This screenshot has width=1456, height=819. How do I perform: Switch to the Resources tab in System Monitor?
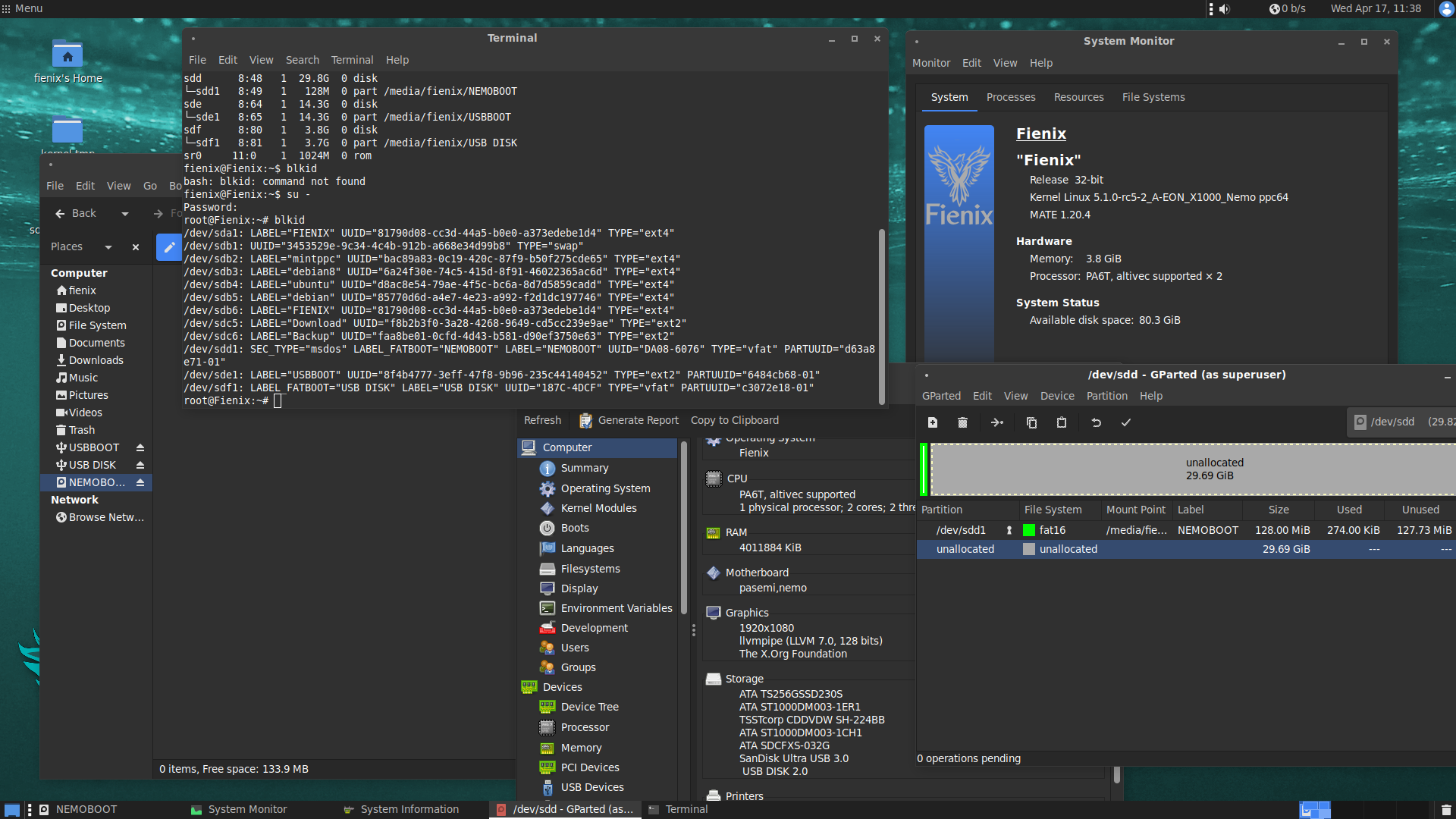click(x=1078, y=97)
